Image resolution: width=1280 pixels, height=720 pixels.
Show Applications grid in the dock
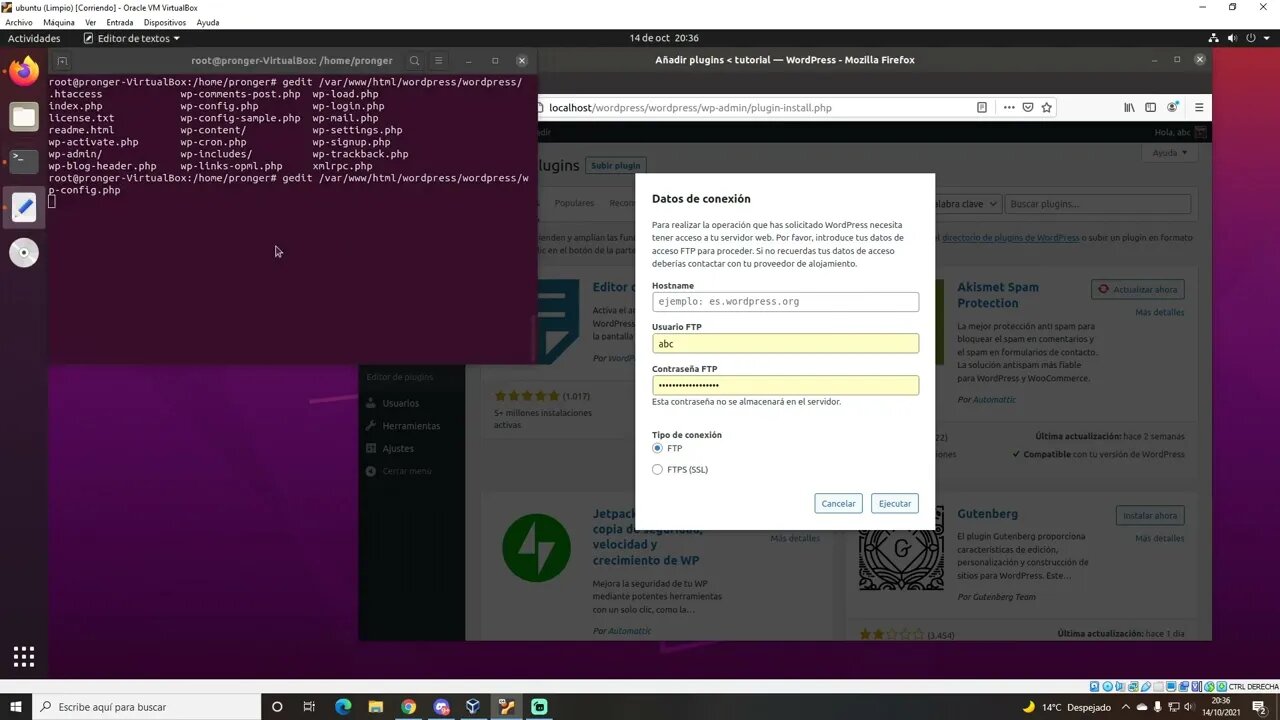click(24, 657)
